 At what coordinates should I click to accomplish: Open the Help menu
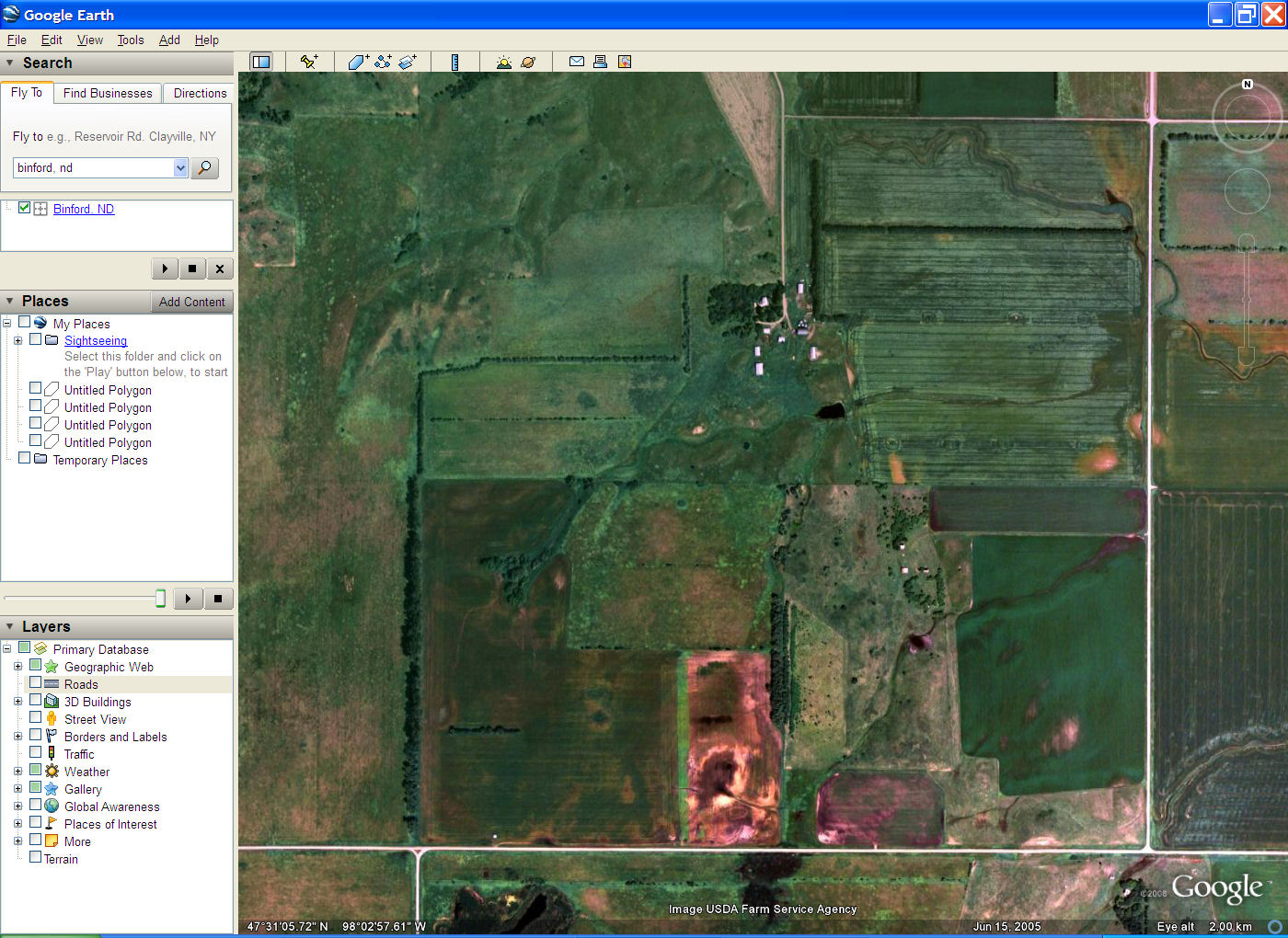[207, 40]
